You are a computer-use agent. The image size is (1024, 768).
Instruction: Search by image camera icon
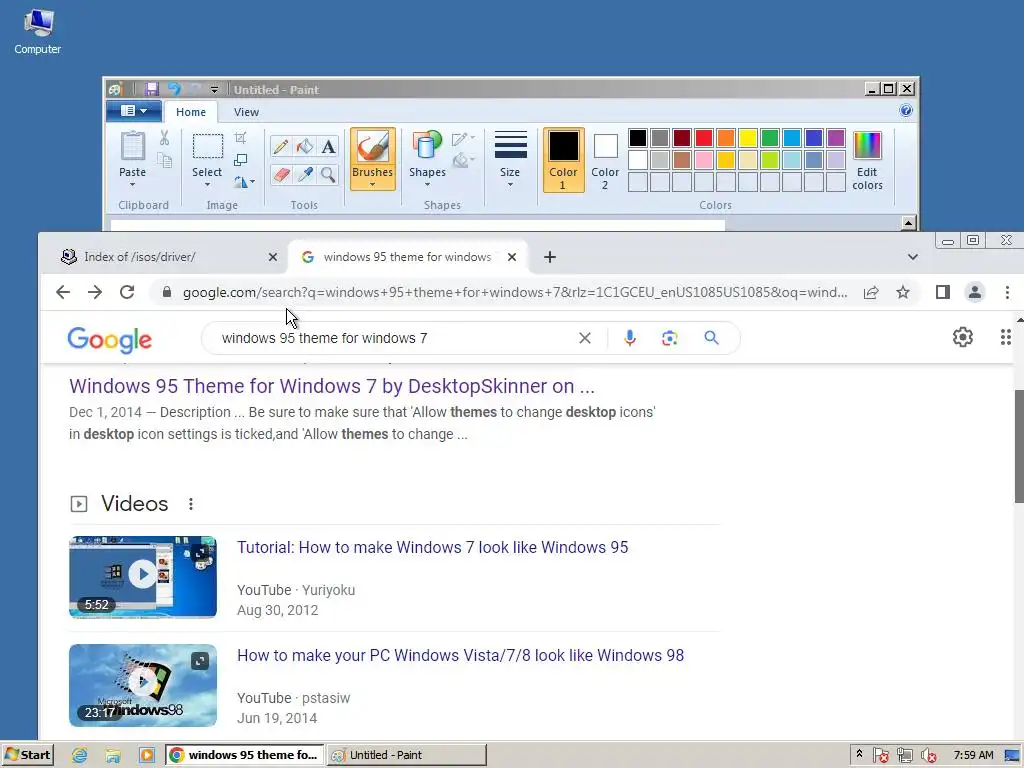click(x=669, y=338)
